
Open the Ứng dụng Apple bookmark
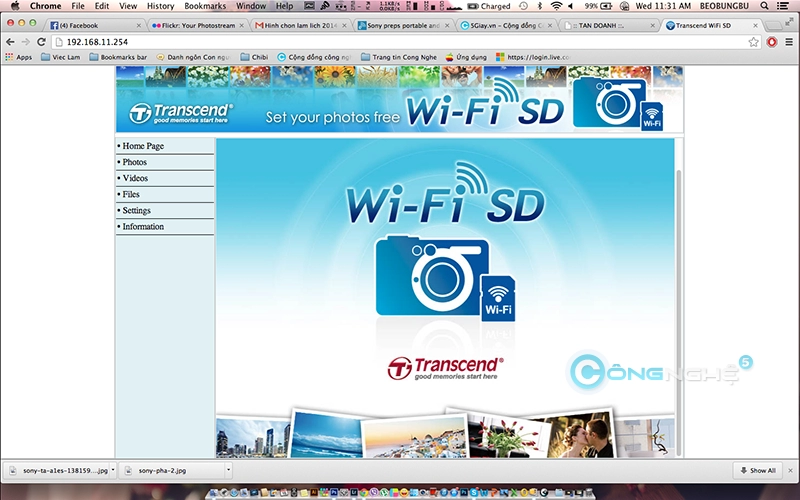click(466, 57)
